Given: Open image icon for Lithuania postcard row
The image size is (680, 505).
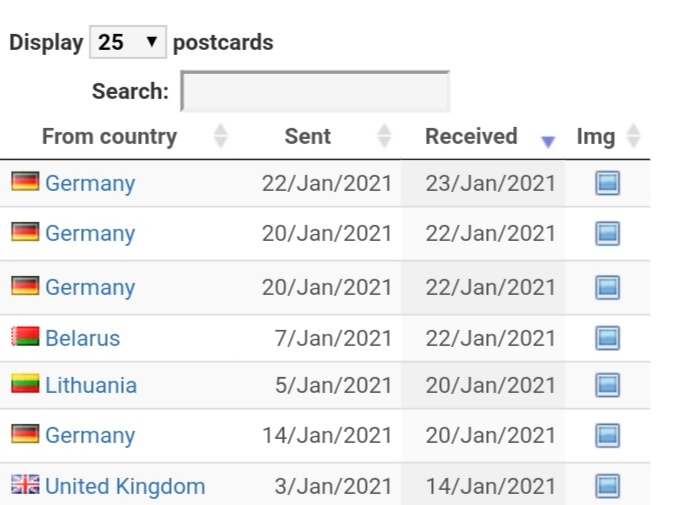Looking at the screenshot, I should pyautogui.click(x=607, y=385).
